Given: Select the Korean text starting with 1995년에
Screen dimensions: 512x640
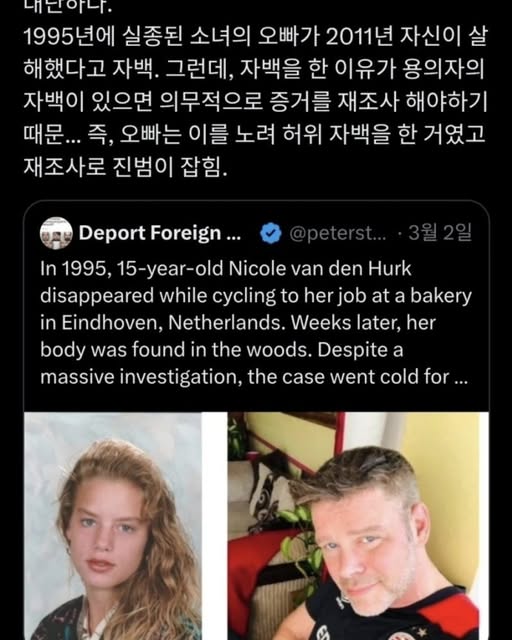Looking at the screenshot, I should point(255,37).
